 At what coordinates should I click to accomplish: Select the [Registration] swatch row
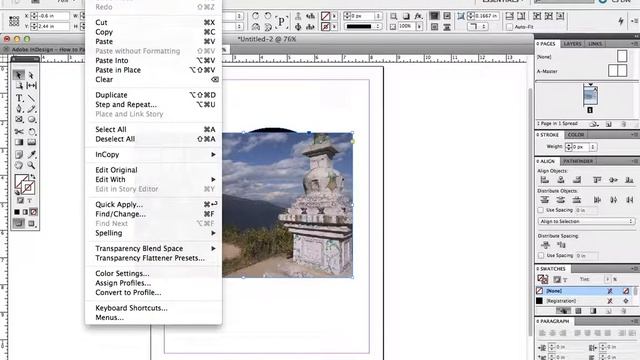point(585,301)
